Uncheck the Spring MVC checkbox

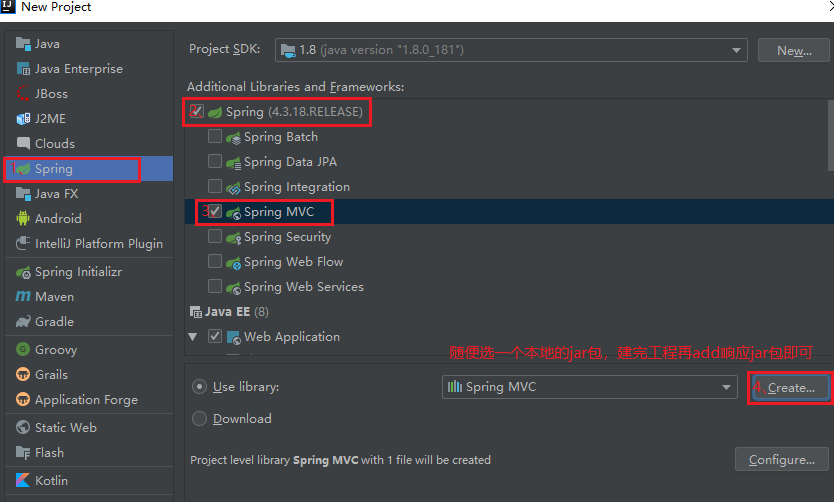(215, 211)
